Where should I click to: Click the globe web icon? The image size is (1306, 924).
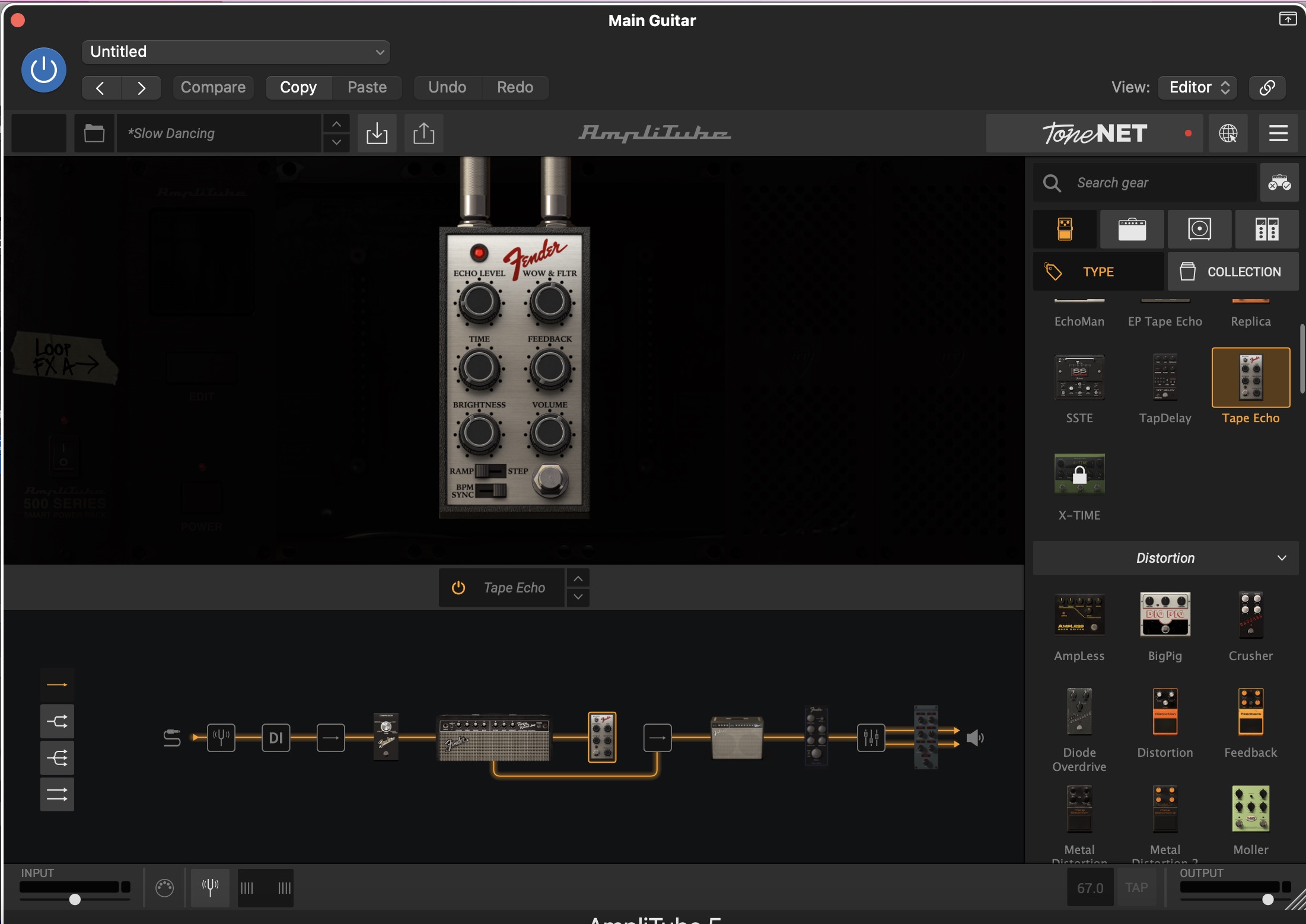tap(1228, 133)
